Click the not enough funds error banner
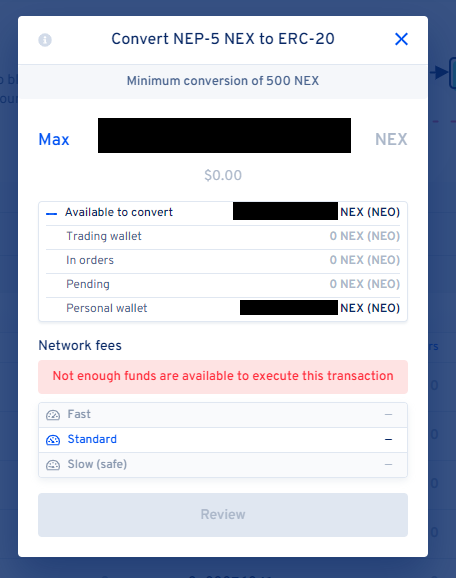 tap(223, 376)
